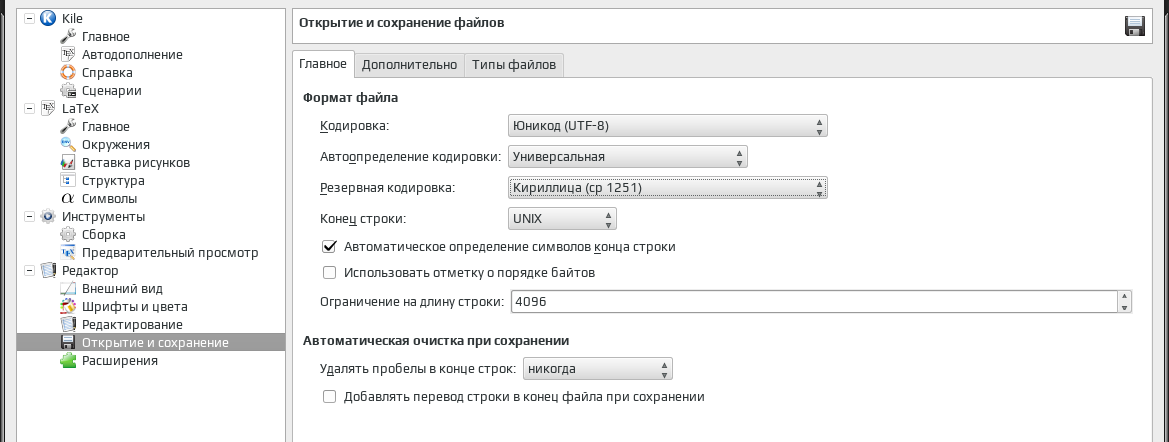This screenshot has width=1169, height=442.
Task: Click the Редактор section icon
Action: (48, 271)
